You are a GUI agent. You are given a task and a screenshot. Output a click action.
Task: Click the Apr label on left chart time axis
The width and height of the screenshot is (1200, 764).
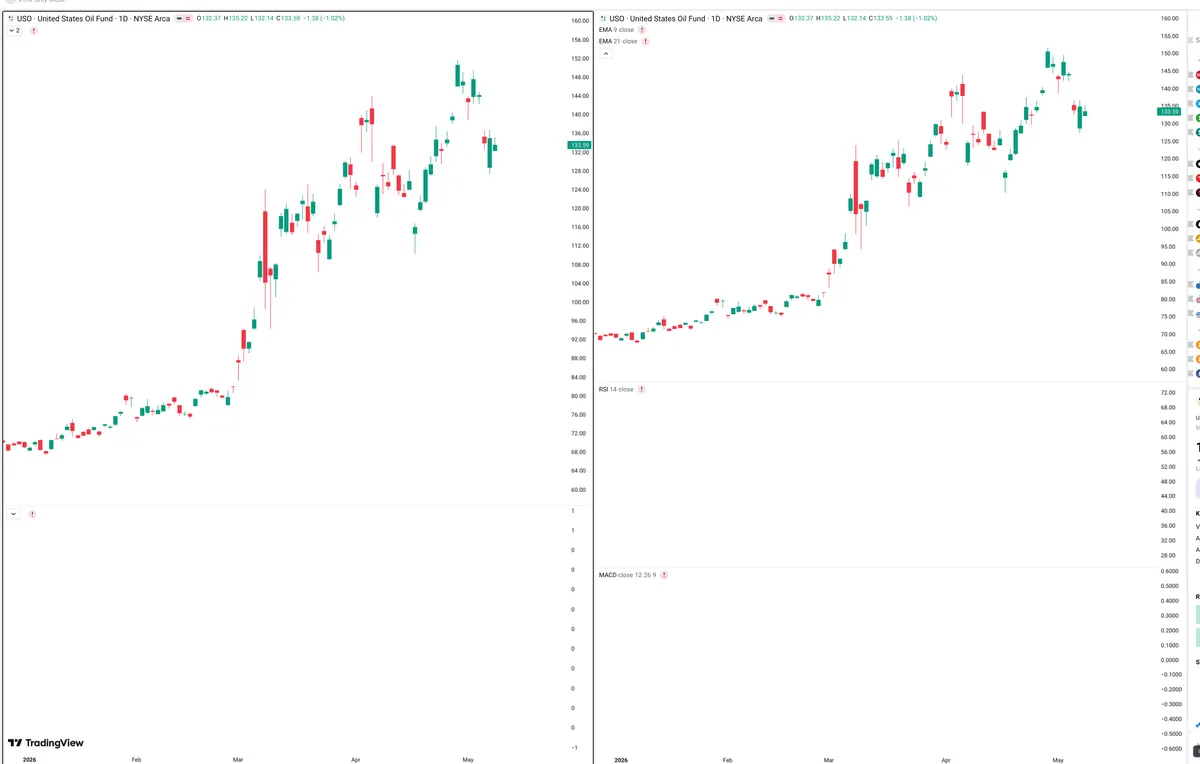pyautogui.click(x=355, y=760)
